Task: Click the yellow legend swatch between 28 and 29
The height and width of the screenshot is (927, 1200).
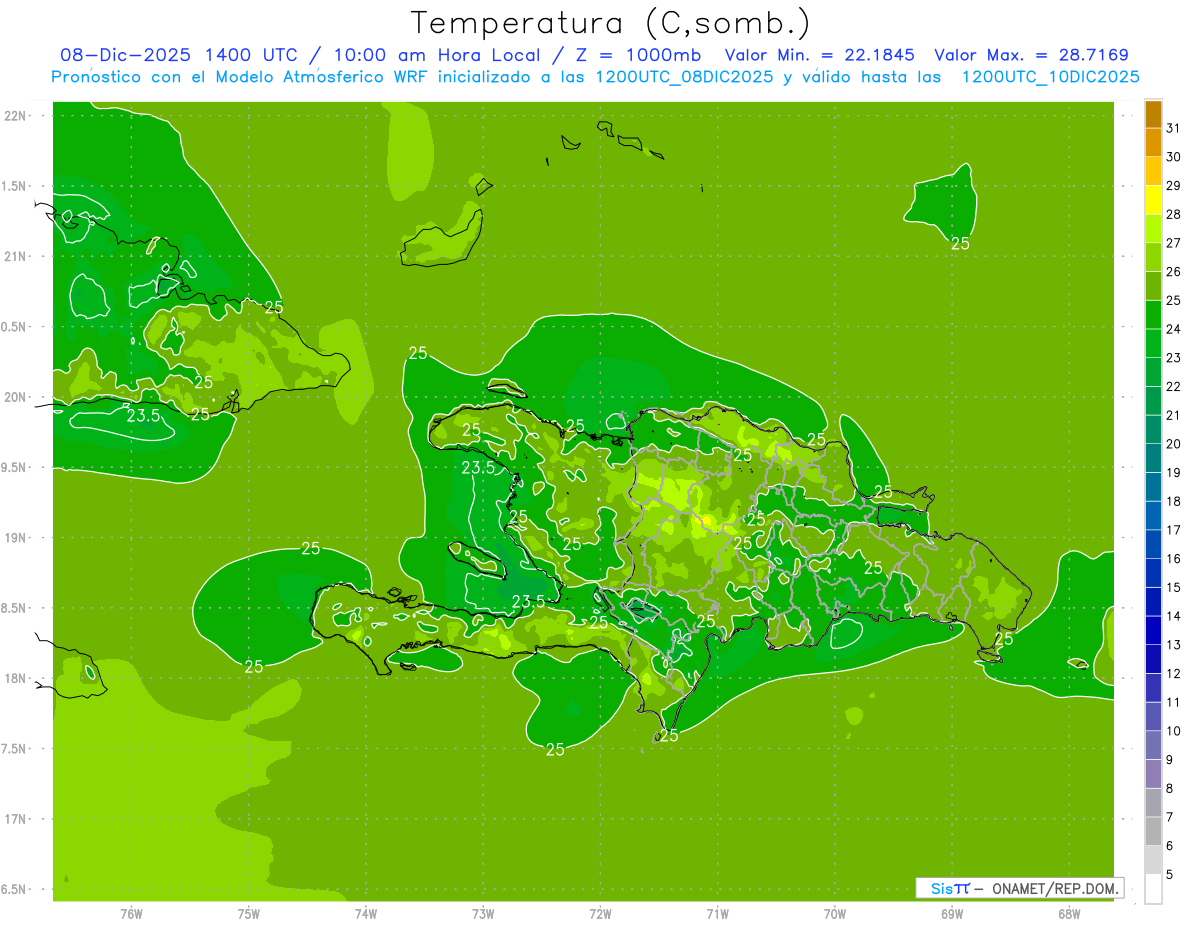Action: [1153, 199]
